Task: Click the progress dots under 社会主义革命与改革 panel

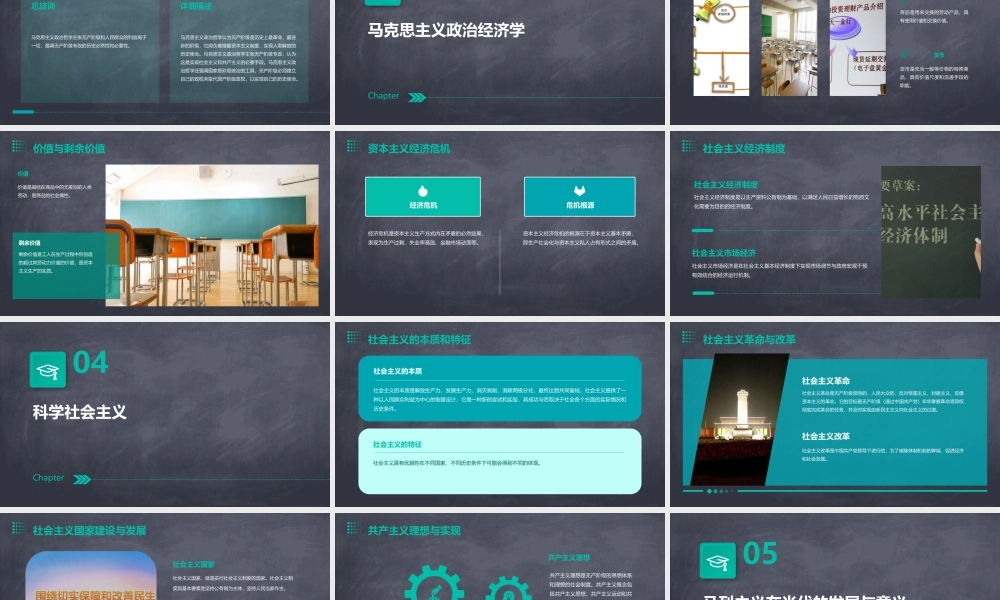Action: (x=719, y=491)
